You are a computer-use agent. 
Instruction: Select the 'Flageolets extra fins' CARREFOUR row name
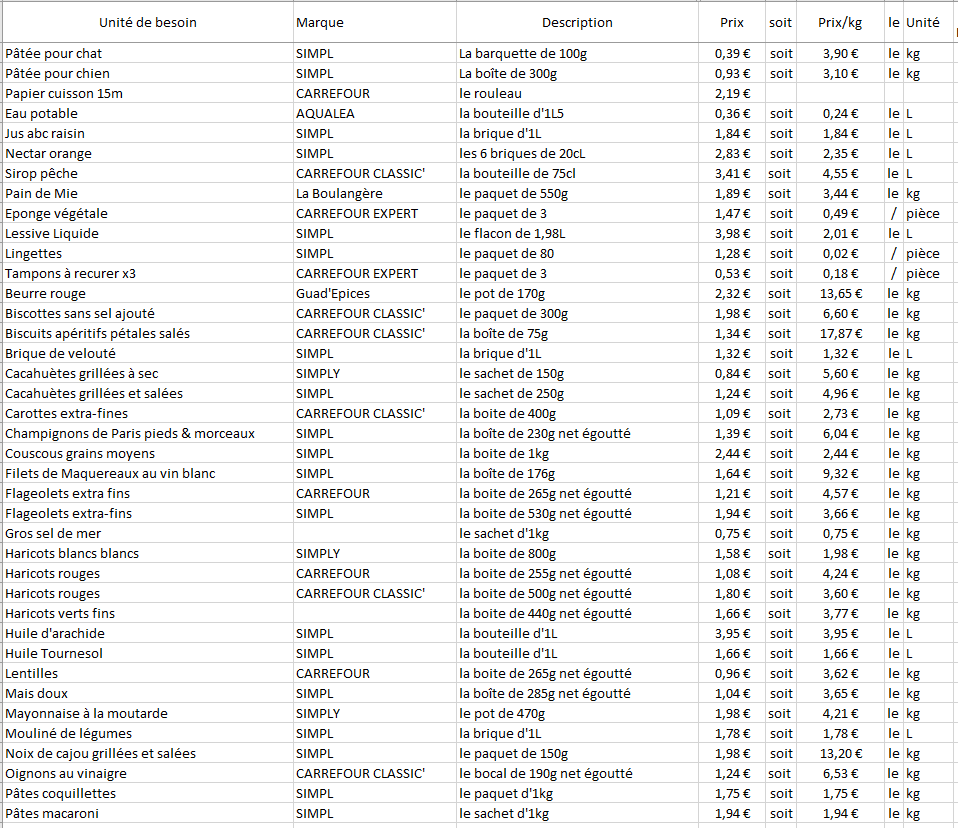[148, 494]
